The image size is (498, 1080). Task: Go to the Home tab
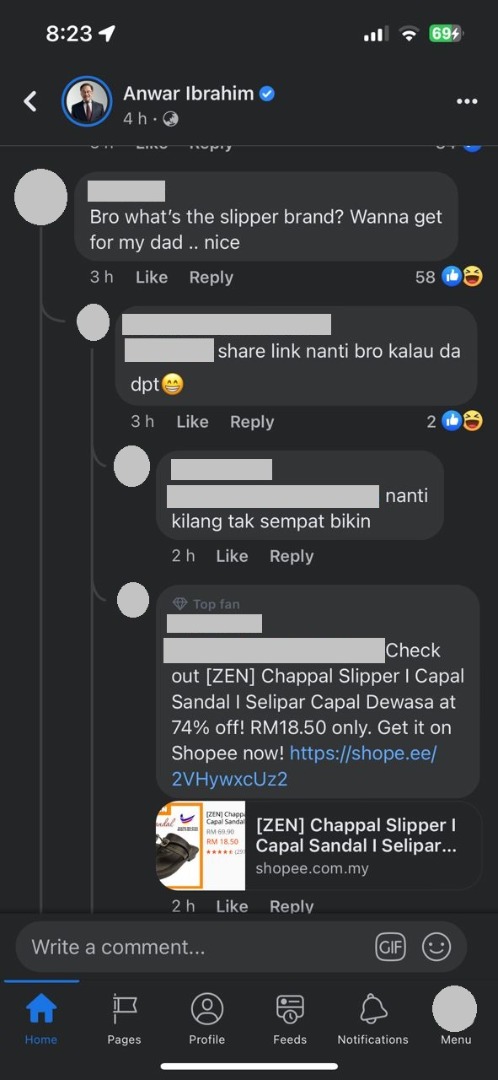tap(41, 1019)
